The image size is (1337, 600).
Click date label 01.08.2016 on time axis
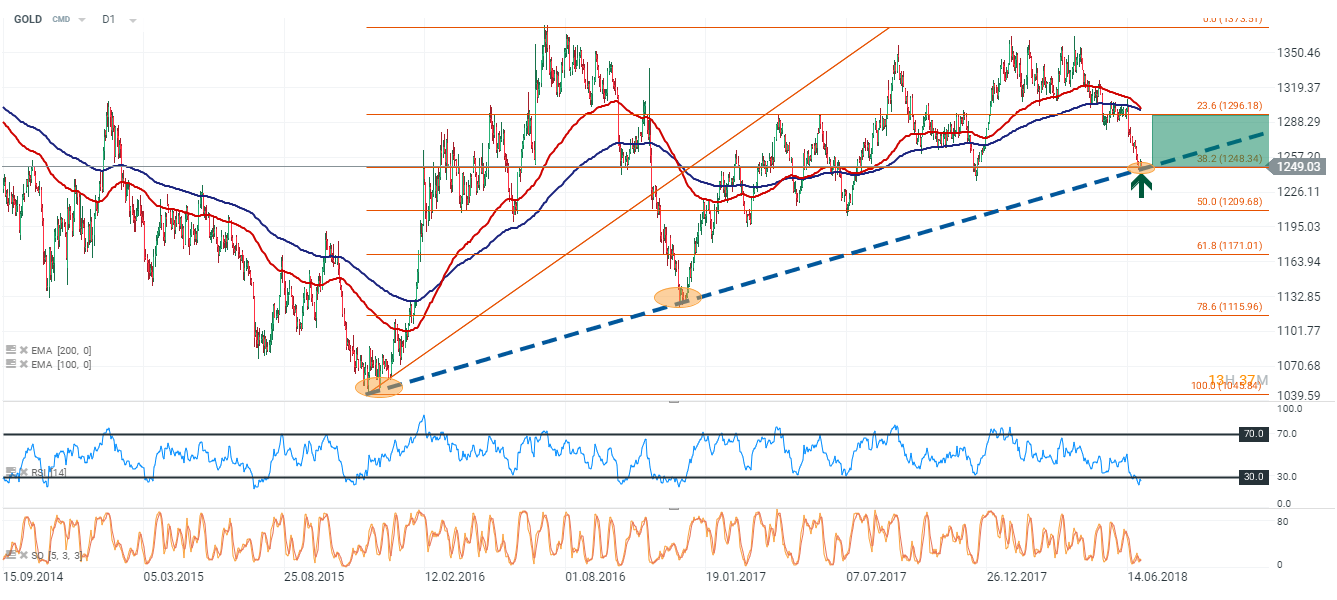(595, 577)
